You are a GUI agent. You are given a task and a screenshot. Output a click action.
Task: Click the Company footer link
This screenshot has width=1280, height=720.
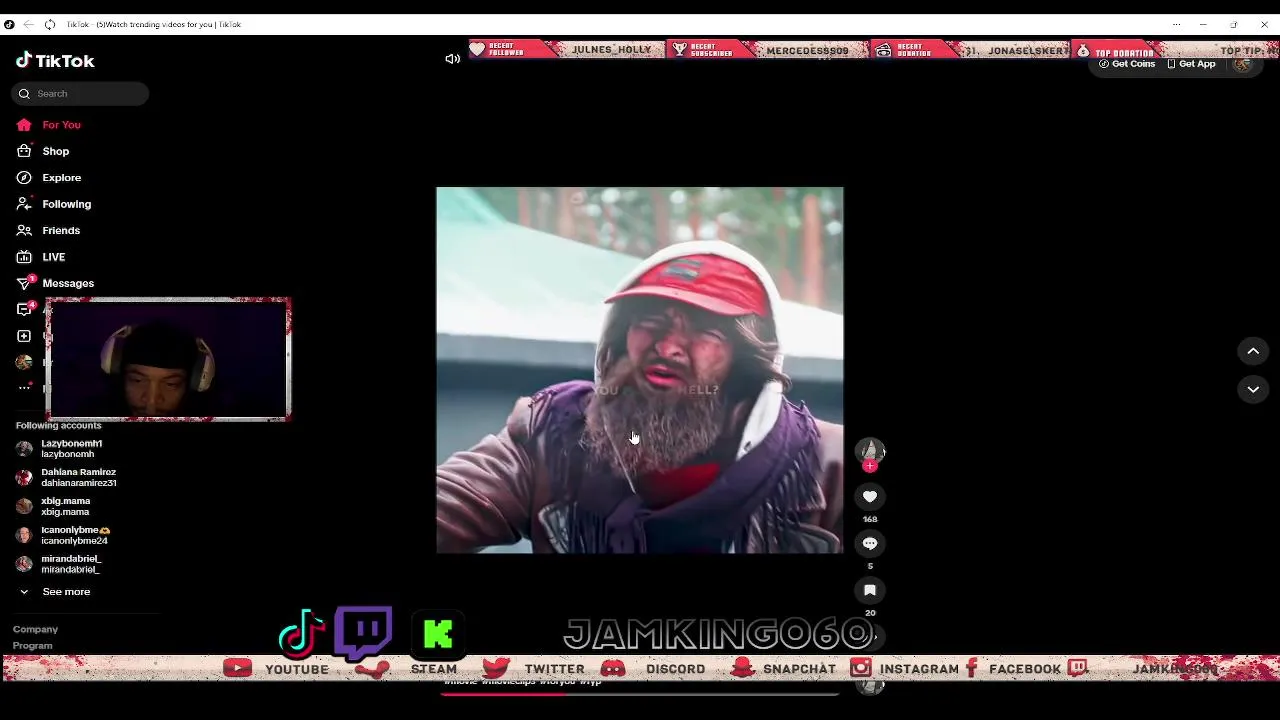click(x=35, y=629)
